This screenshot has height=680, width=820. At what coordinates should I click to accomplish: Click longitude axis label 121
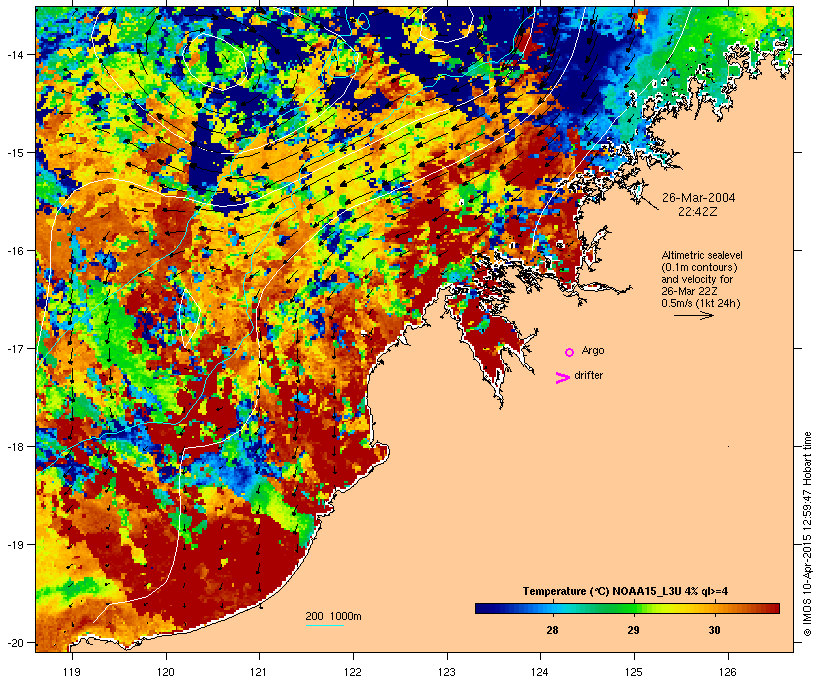259,672
